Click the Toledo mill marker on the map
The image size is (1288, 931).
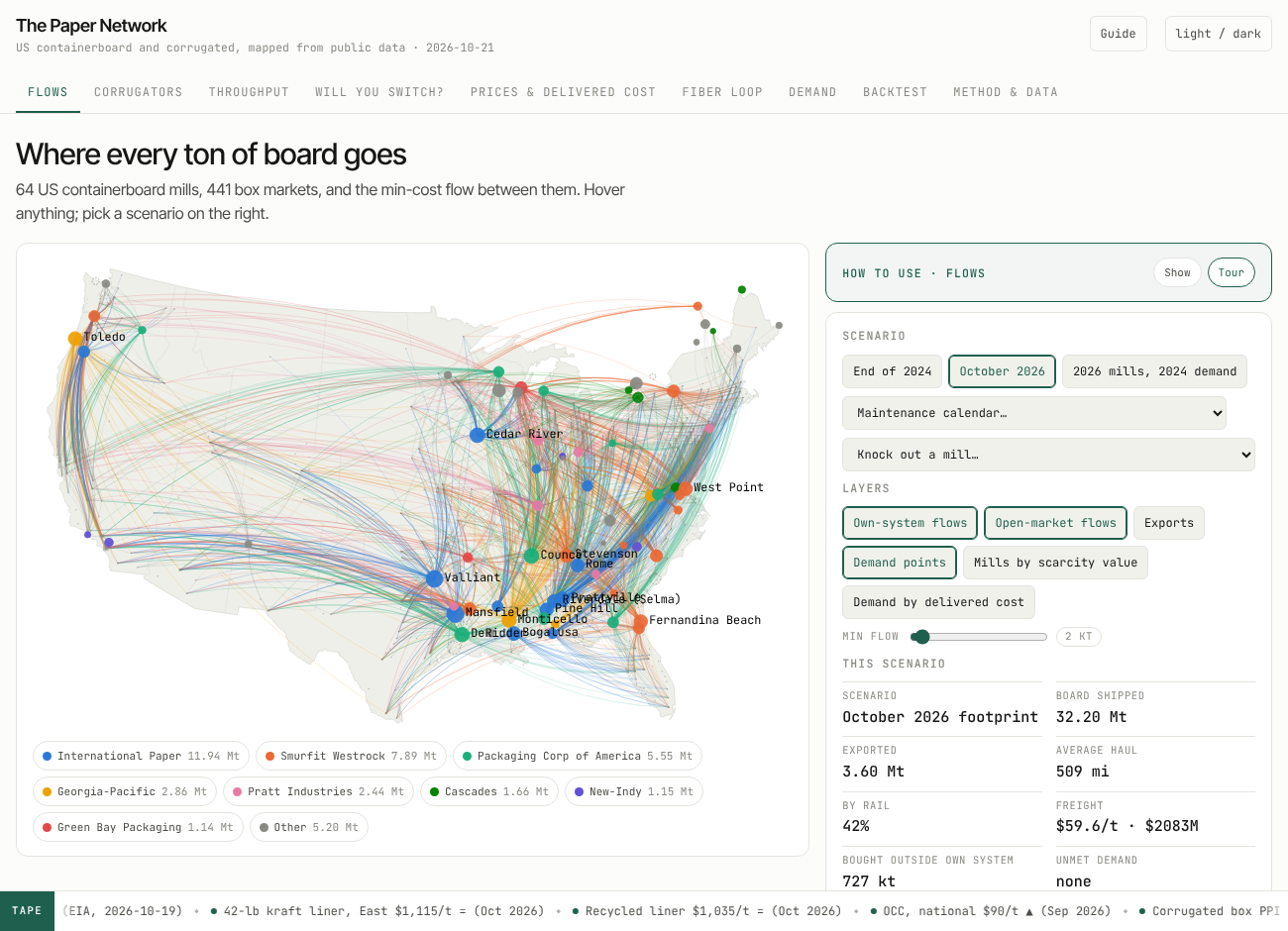point(75,339)
